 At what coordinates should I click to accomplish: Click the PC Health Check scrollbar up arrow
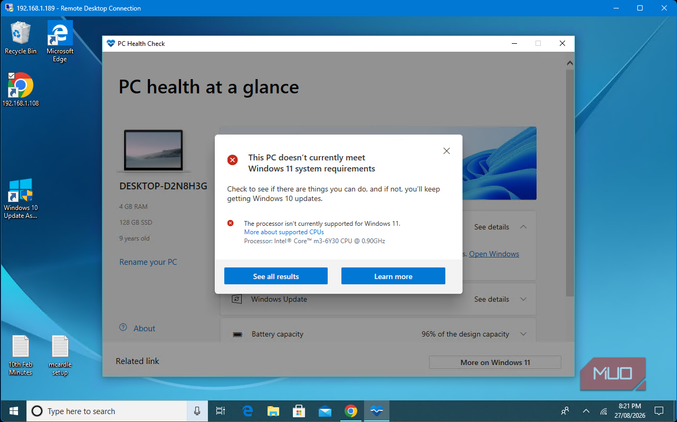(569, 63)
